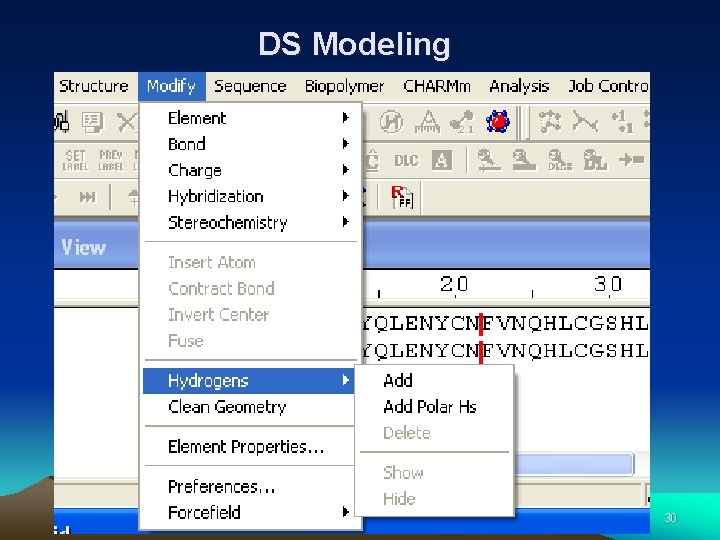This screenshot has height=540, width=720.
Task: Expand the Stereochemistry submenu
Action: [x=251, y=223]
